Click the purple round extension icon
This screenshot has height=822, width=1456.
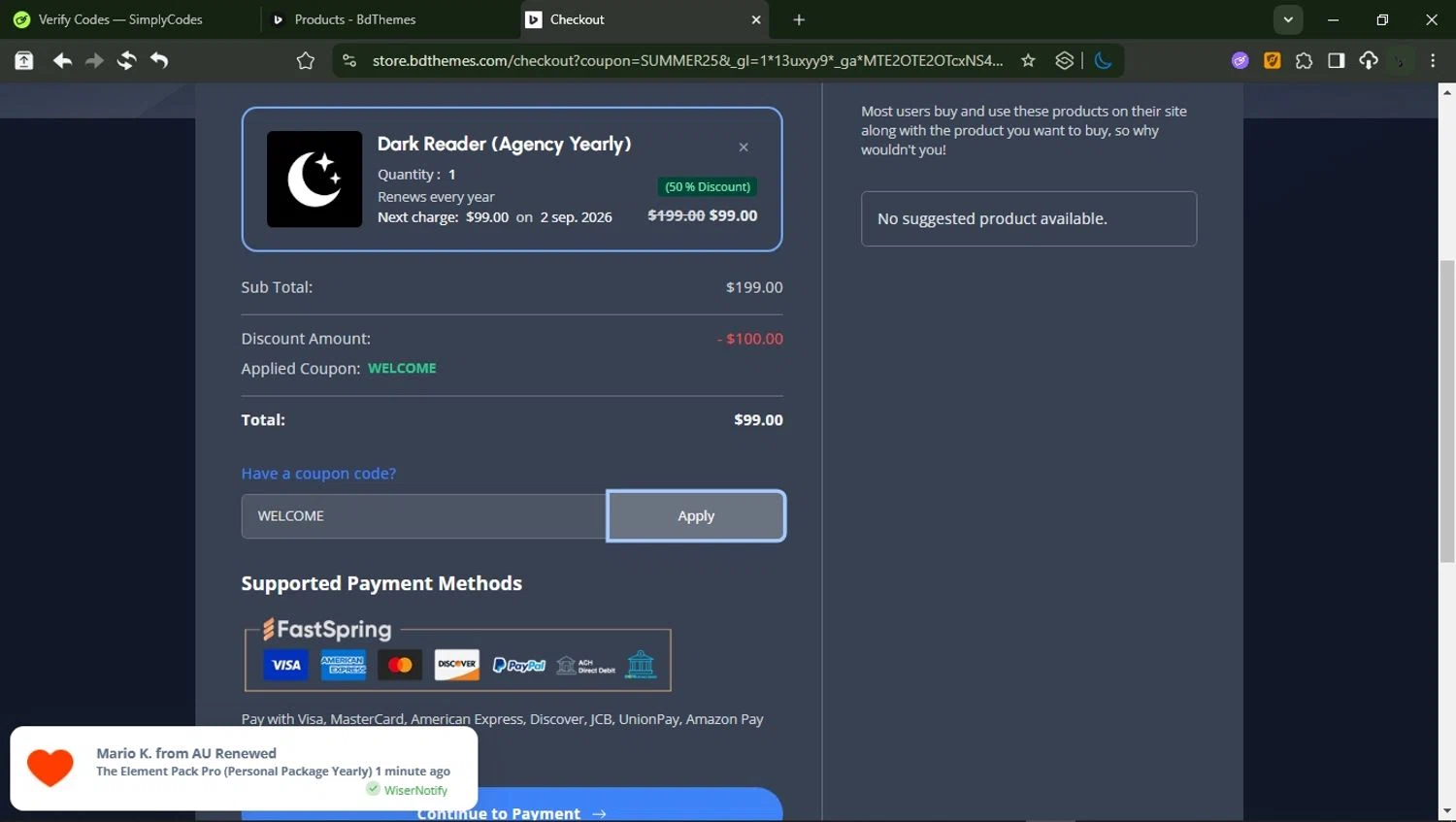coord(1240,61)
